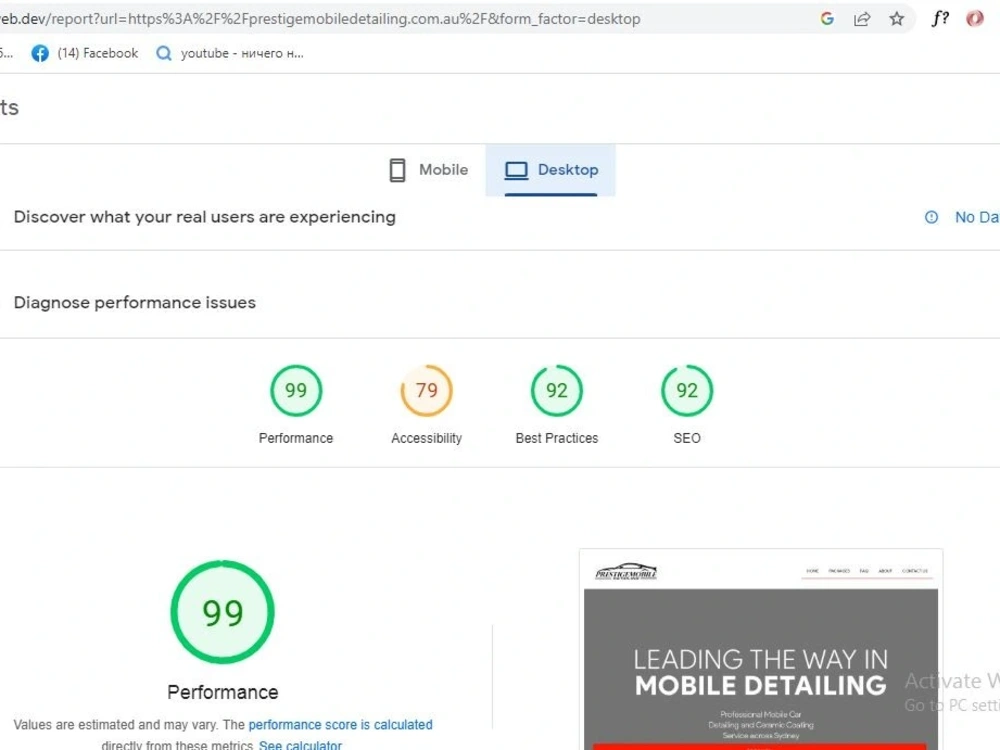This screenshot has width=1000, height=750.
Task: Click the Accessibility label under the gauge
Action: pyautogui.click(x=427, y=438)
